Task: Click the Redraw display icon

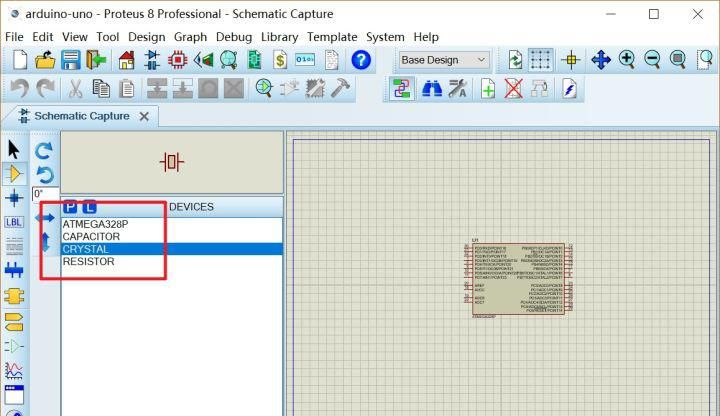Action: coord(515,60)
